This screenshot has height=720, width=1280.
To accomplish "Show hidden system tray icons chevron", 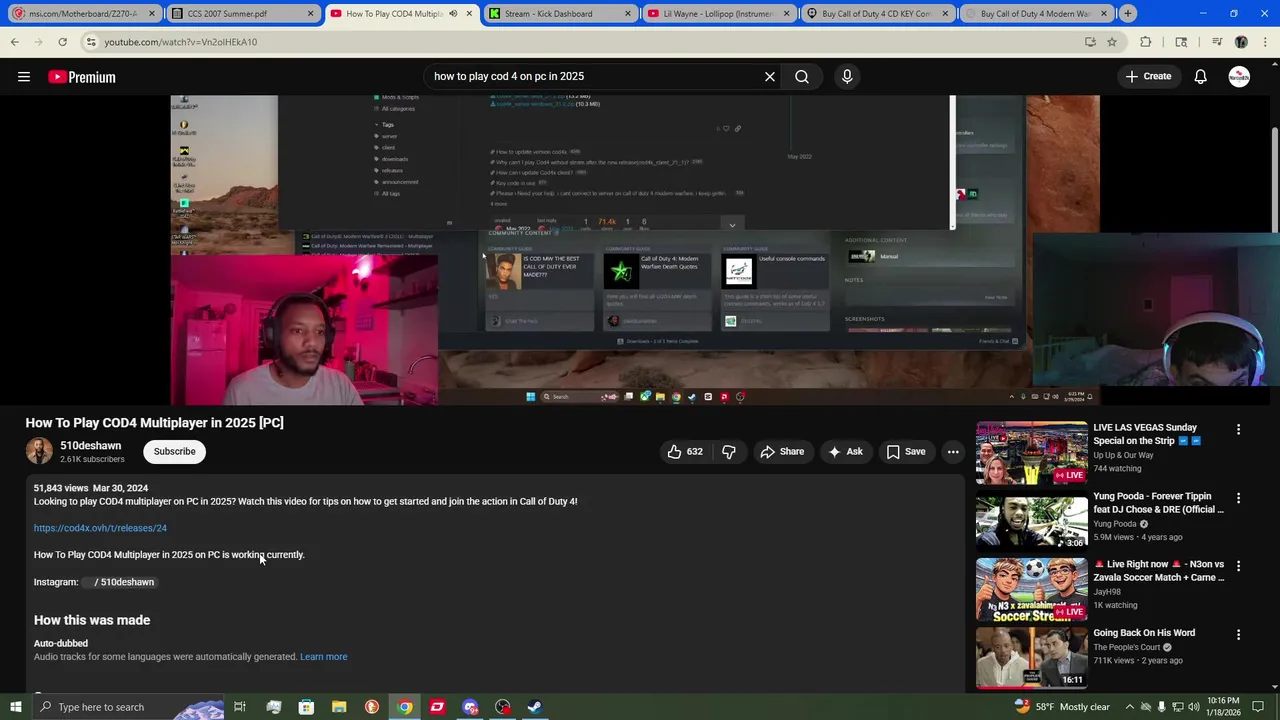I will pos(1130,707).
